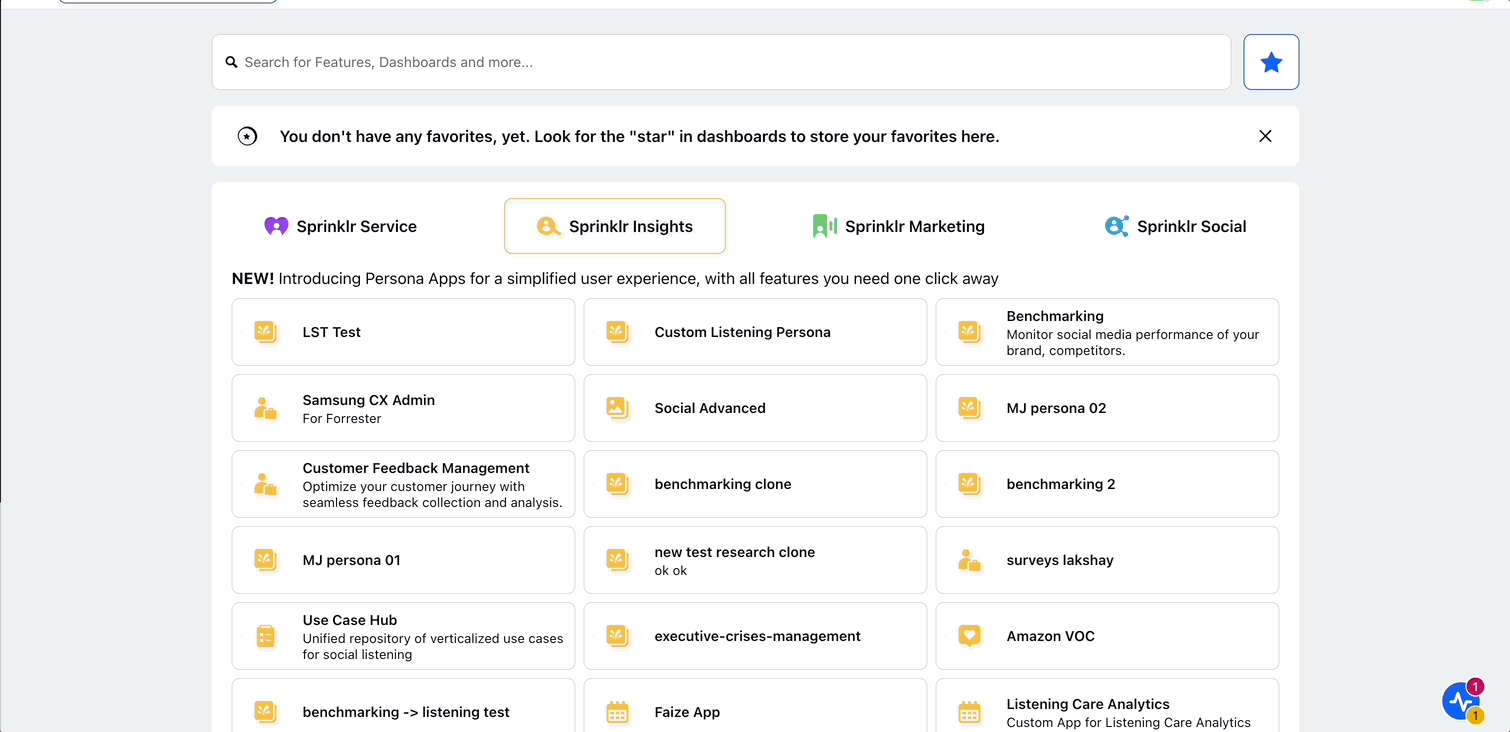Click the 'benchmarking -> listening test' label
1510x732 pixels.
(406, 712)
